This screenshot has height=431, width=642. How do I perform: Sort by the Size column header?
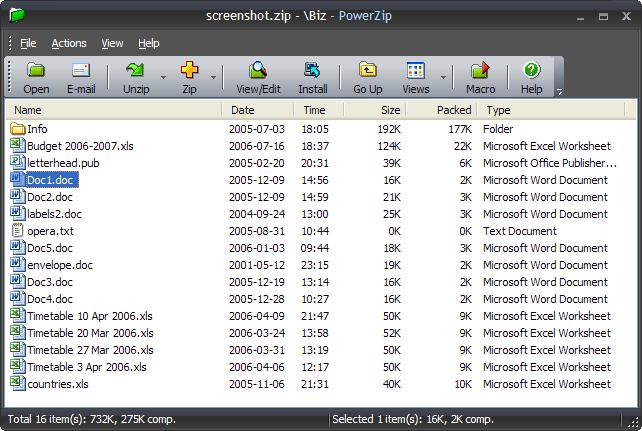(x=375, y=110)
